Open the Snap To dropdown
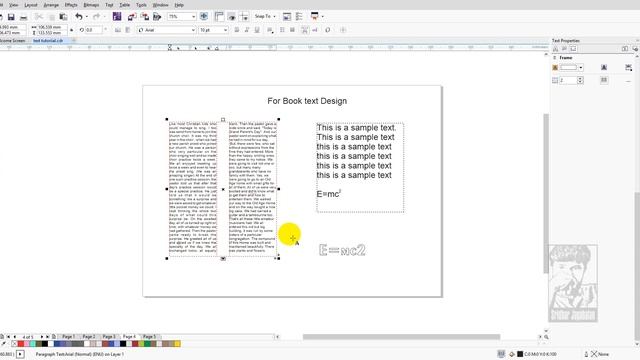The image size is (640, 360). [x=265, y=16]
